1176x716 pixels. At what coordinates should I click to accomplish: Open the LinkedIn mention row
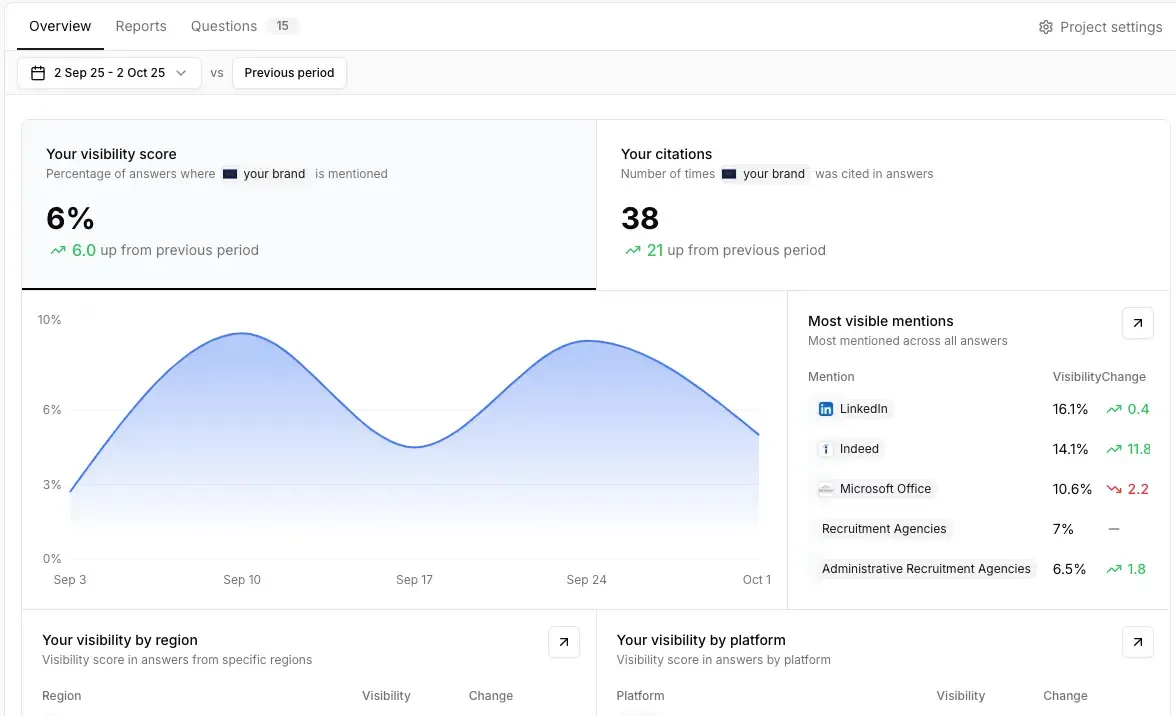coord(979,409)
